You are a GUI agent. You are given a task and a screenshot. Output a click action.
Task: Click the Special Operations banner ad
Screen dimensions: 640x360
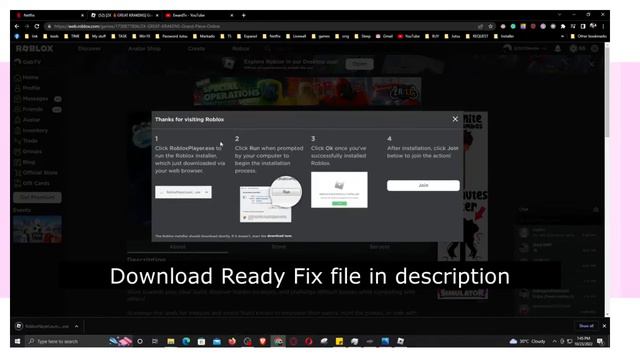308,91
